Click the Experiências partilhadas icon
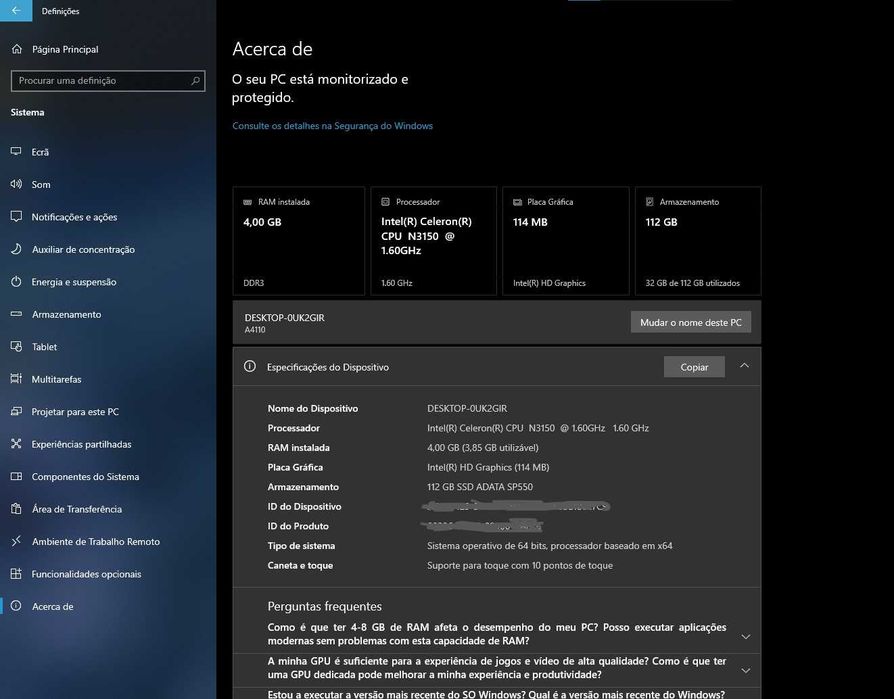 pos(16,444)
